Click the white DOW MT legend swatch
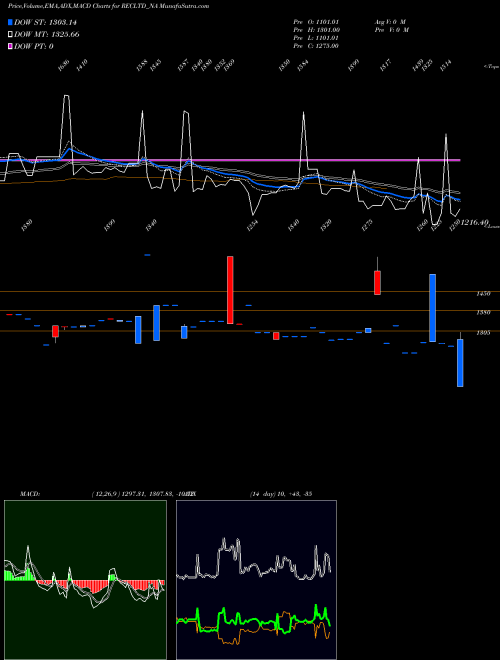Screen dimensions: 500x660 coord(11,34)
